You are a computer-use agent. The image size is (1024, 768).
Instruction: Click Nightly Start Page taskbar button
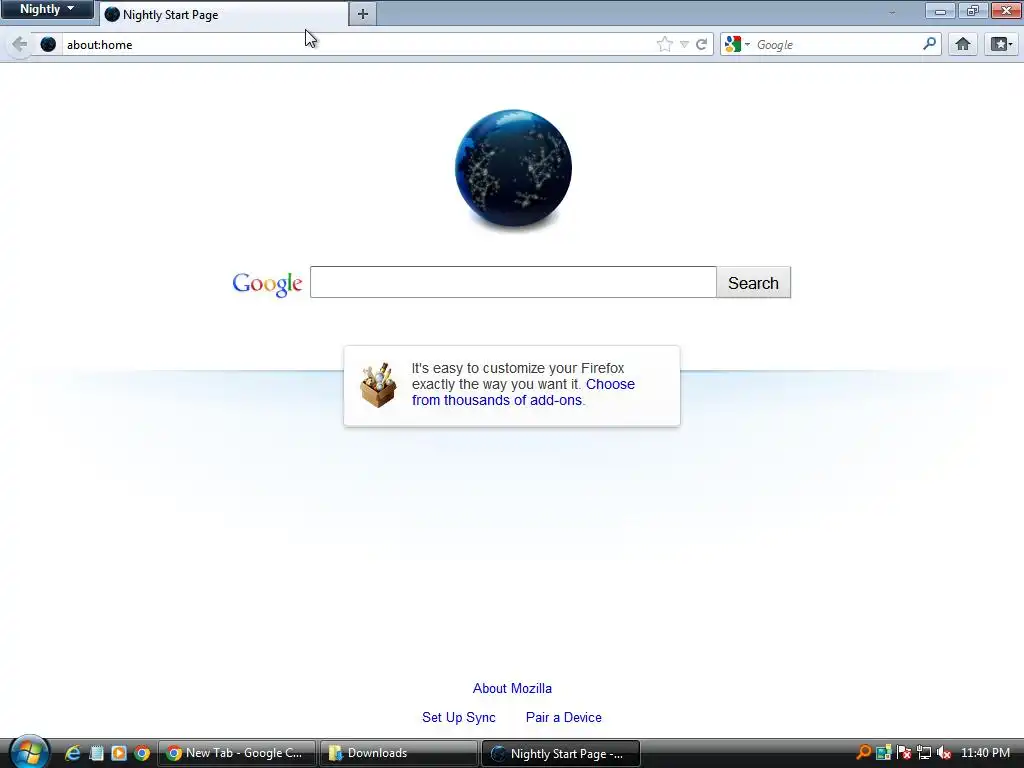(x=560, y=753)
